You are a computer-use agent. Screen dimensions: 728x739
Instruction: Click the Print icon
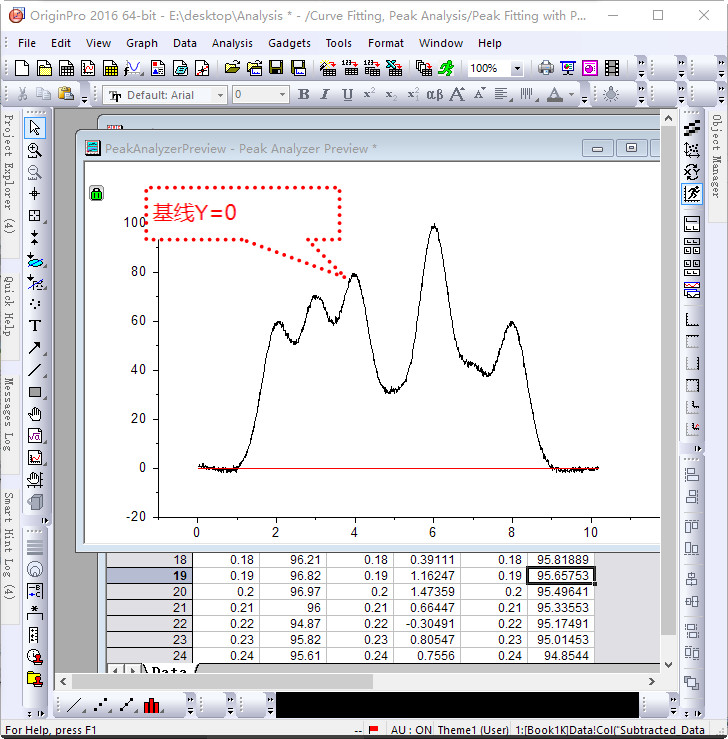click(546, 68)
